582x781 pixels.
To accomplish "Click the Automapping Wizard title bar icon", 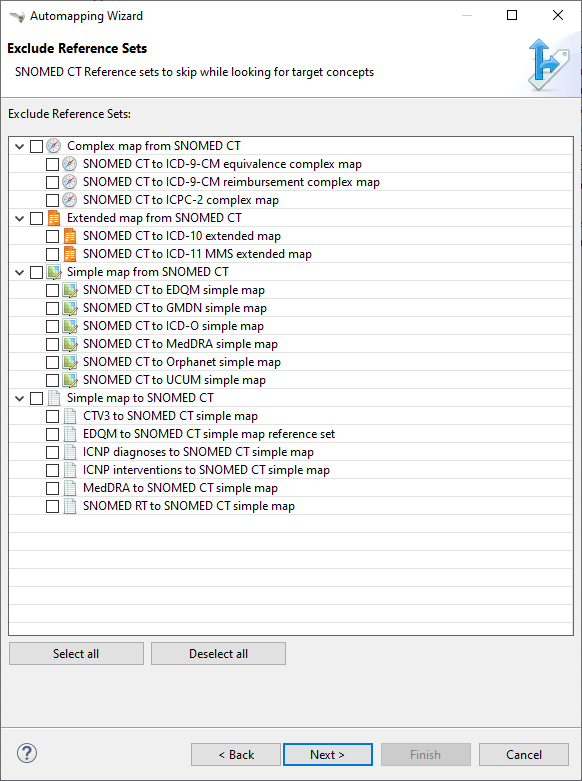I will click(x=16, y=16).
